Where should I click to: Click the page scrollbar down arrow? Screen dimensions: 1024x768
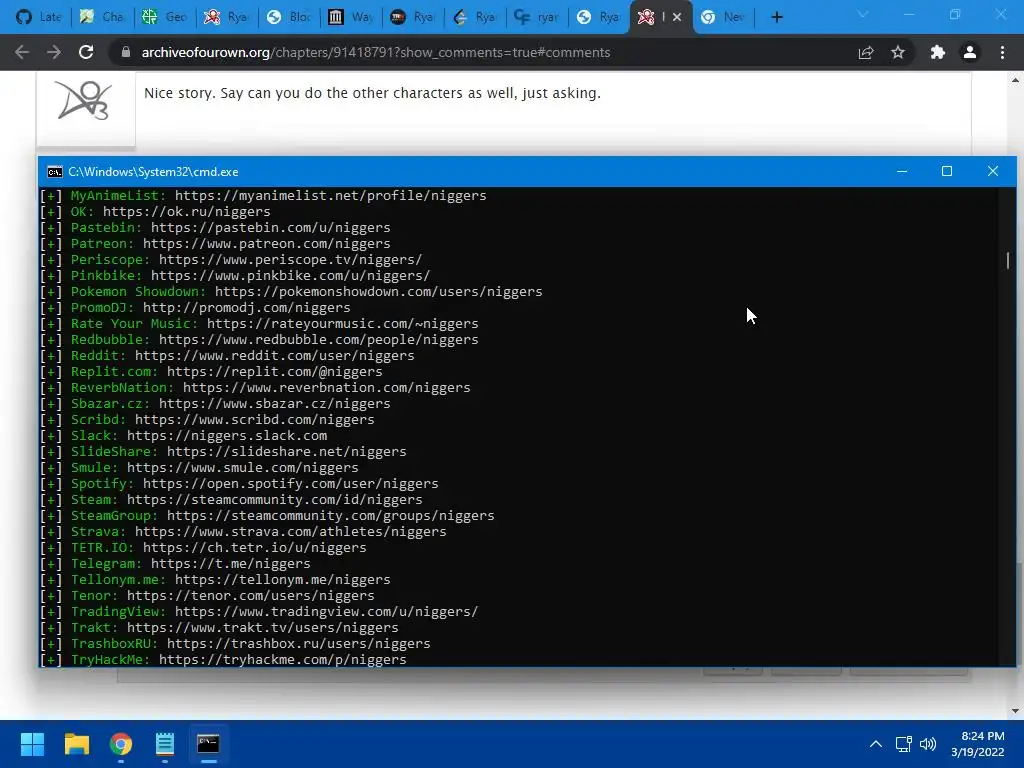tap(1015, 711)
